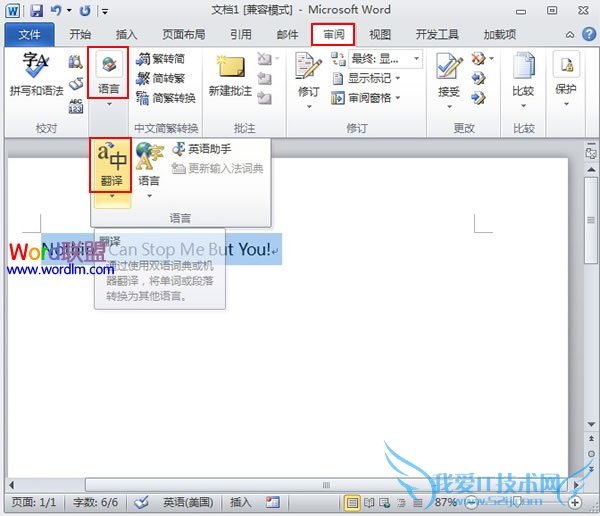600x516 pixels.
Task: Switch to Web Layout view
Action: (x=384, y=502)
